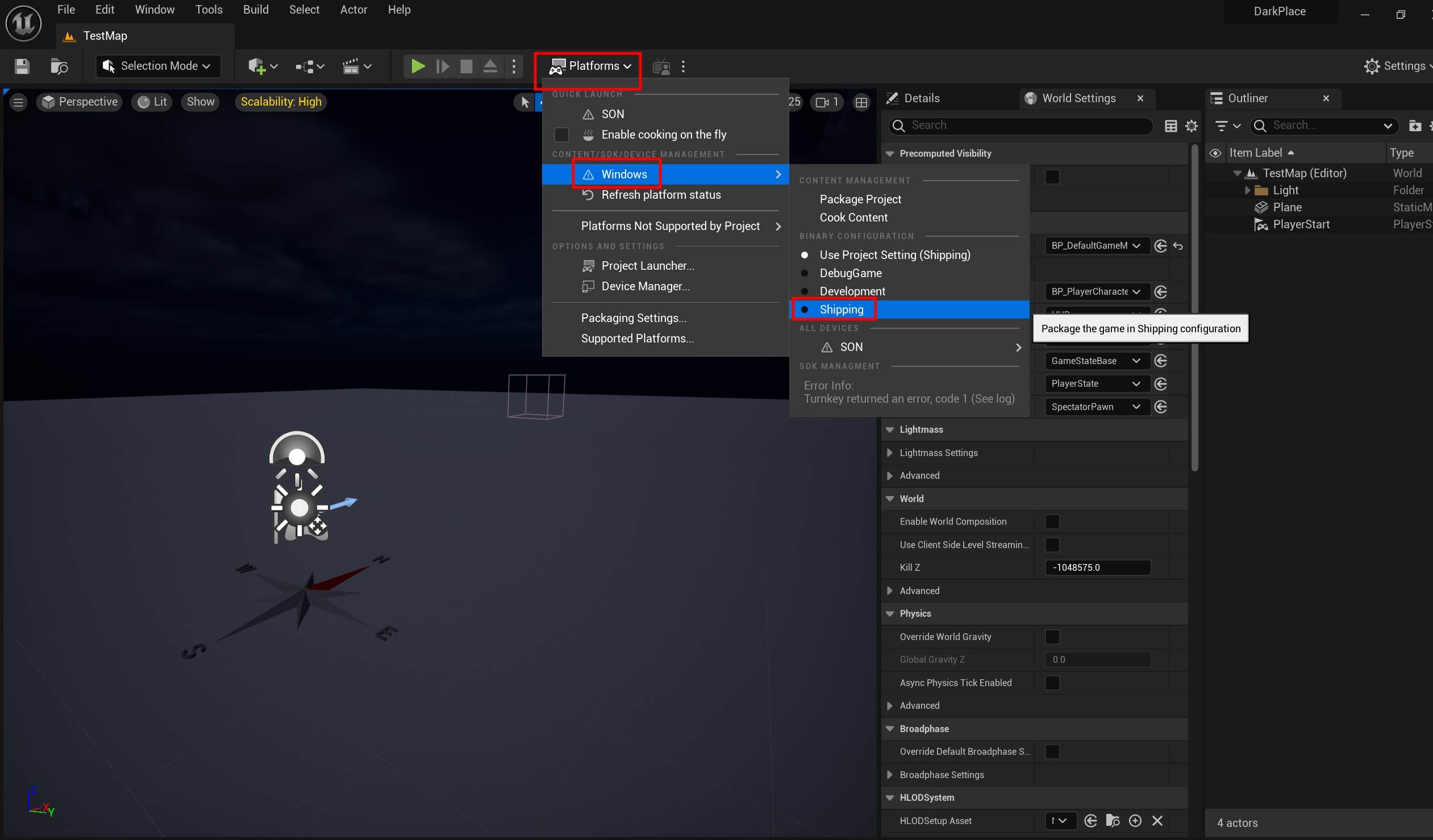Image resolution: width=1433 pixels, height=840 pixels.
Task: Open the Perspective view mode menu
Action: [x=80, y=102]
